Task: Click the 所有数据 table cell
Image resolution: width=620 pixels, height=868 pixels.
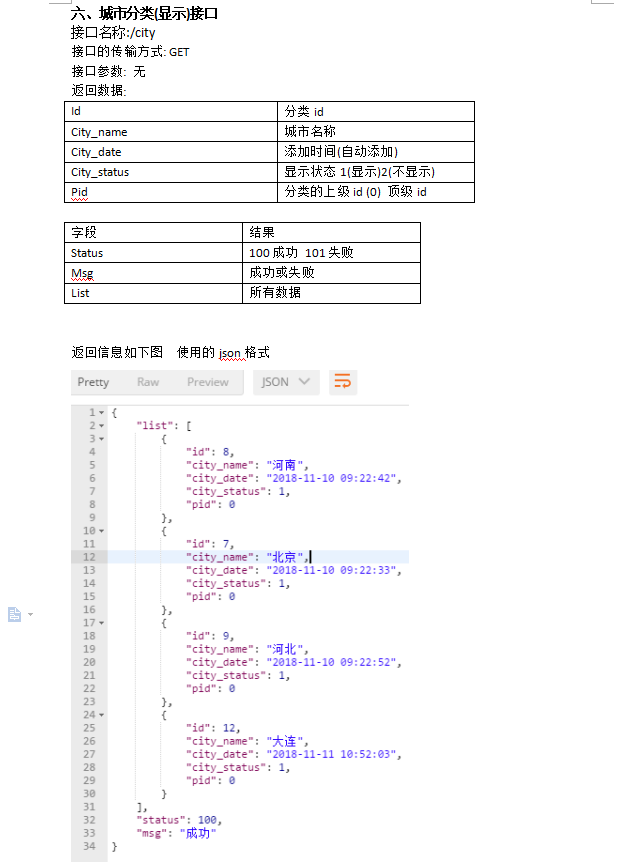Action: click(x=332, y=293)
